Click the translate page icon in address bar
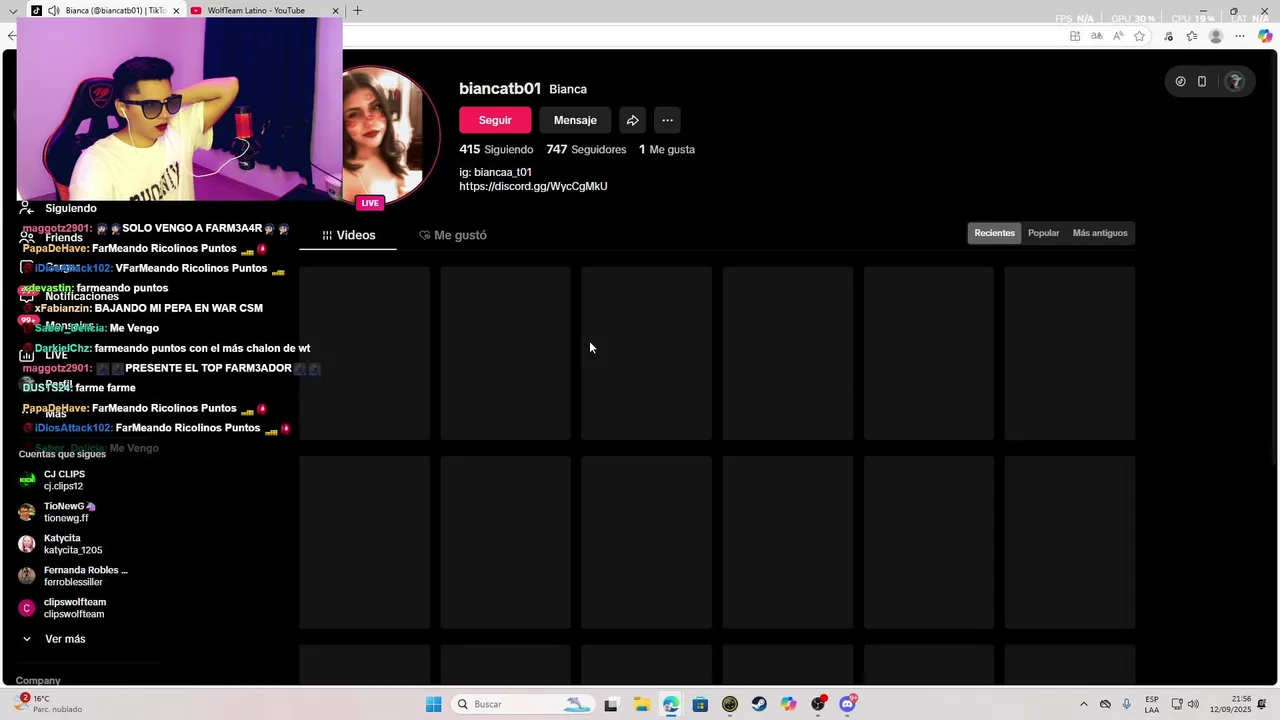 pos(1097,36)
